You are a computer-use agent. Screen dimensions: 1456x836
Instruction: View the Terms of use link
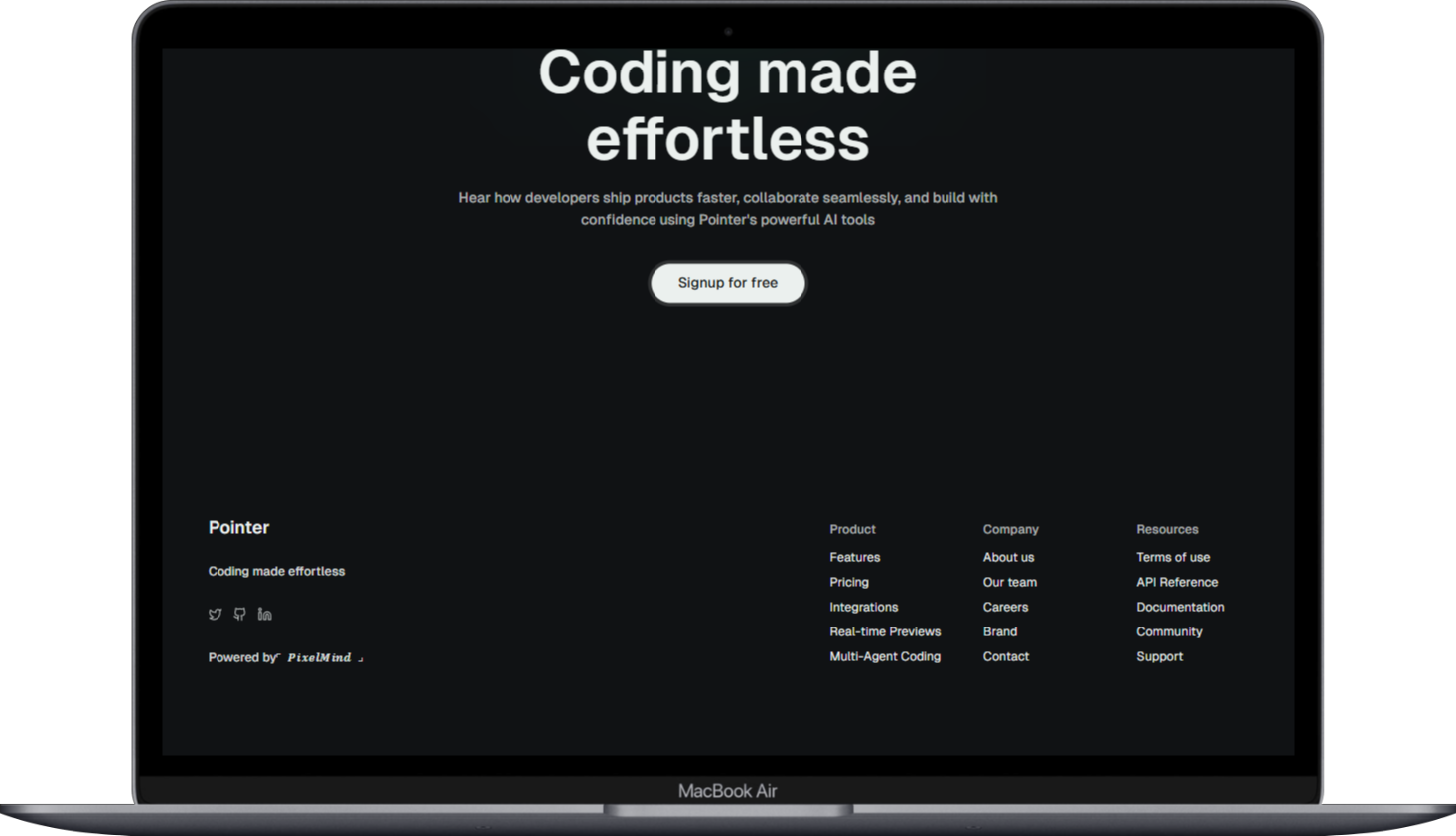pyautogui.click(x=1172, y=557)
